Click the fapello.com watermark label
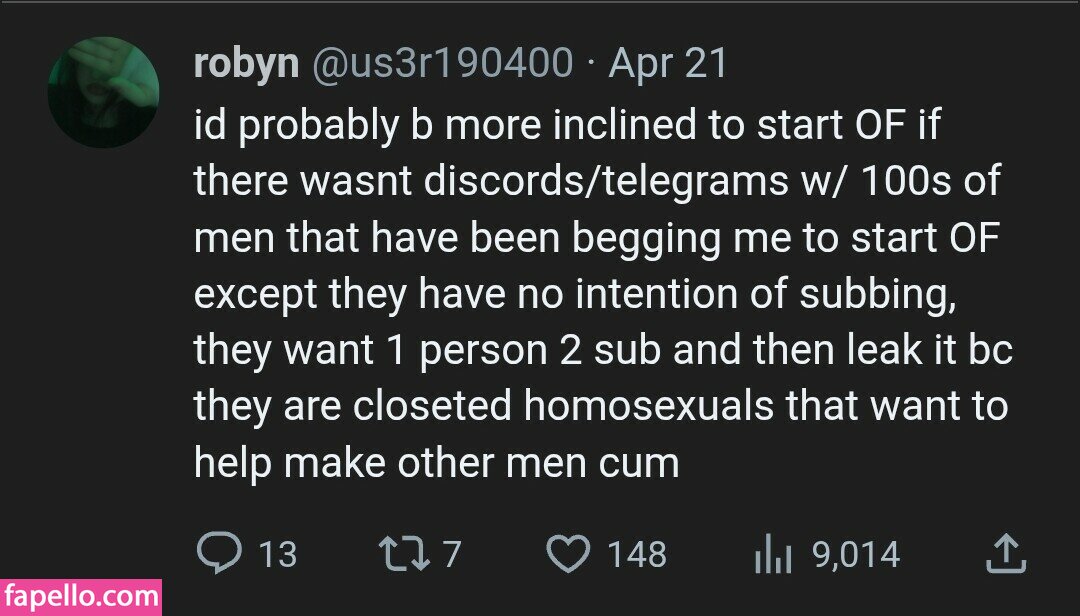 (80, 598)
